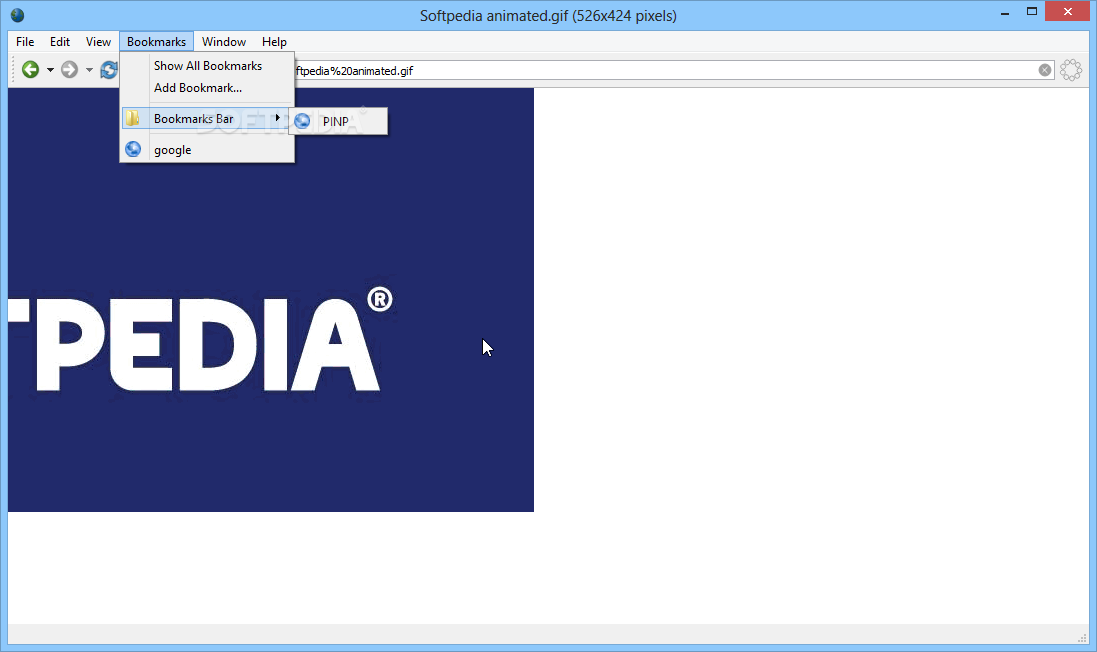Image resolution: width=1097 pixels, height=652 pixels.
Task: Choose Add Bookmark... entry
Action: pos(207,88)
